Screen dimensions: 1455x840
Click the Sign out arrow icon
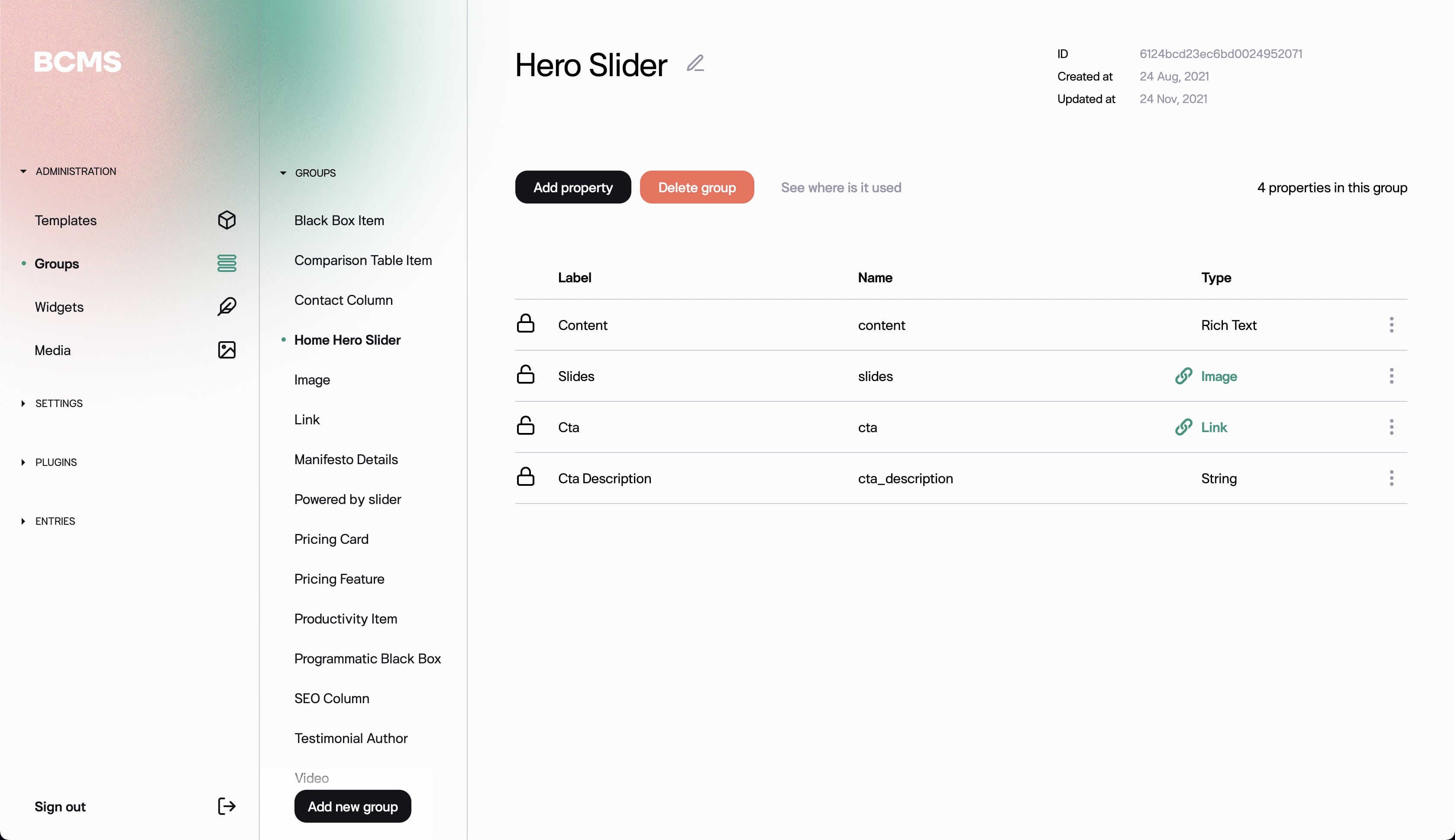tap(227, 806)
